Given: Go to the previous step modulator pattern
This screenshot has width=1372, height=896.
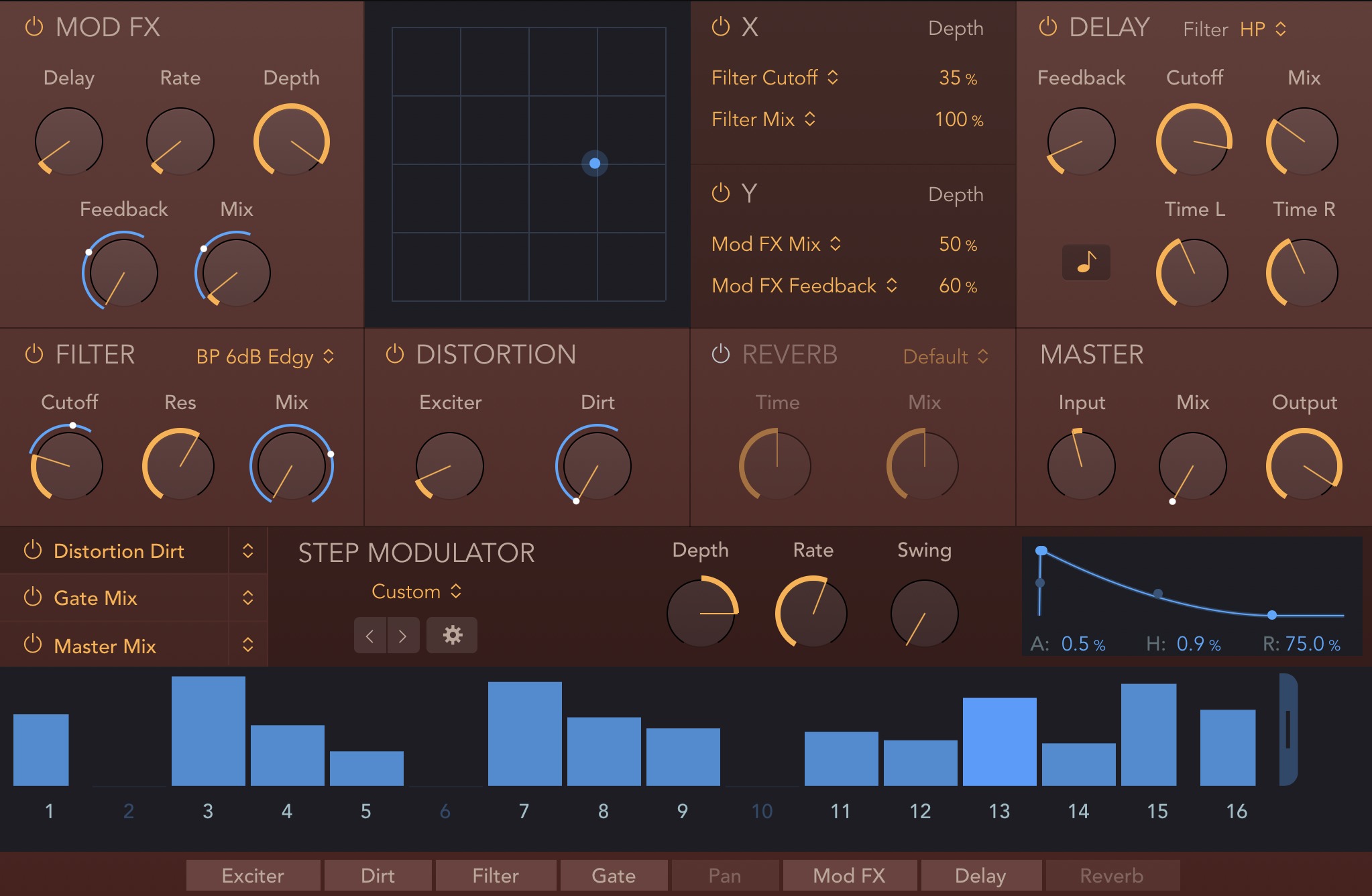Looking at the screenshot, I should click(370, 635).
